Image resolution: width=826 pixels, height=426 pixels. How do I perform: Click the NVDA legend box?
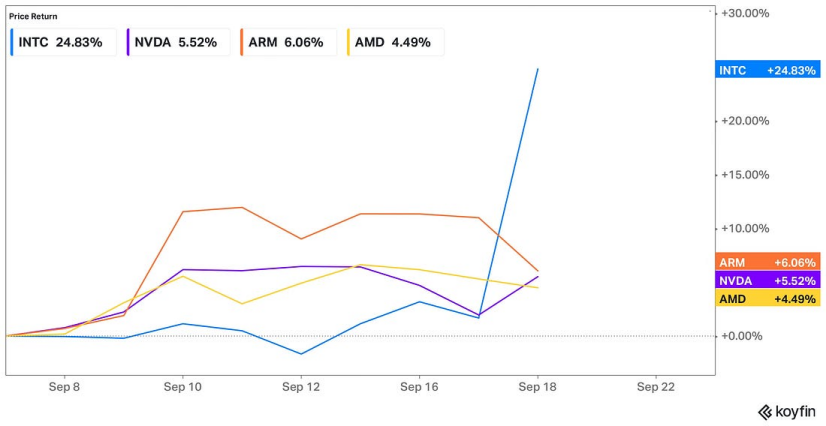point(175,42)
